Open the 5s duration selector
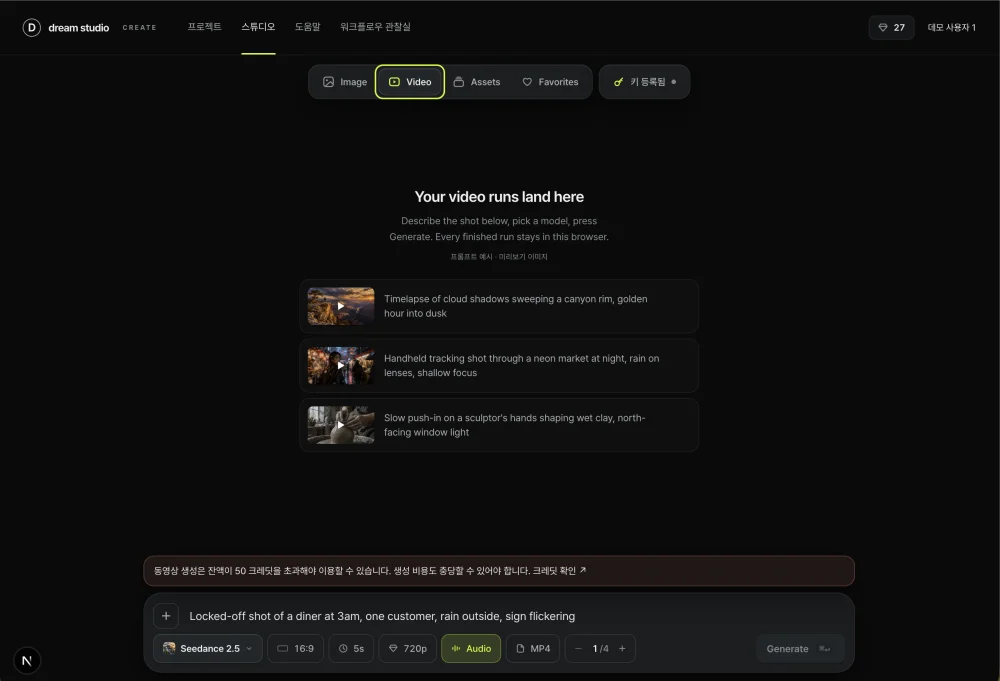This screenshot has height=681, width=1000. click(351, 648)
